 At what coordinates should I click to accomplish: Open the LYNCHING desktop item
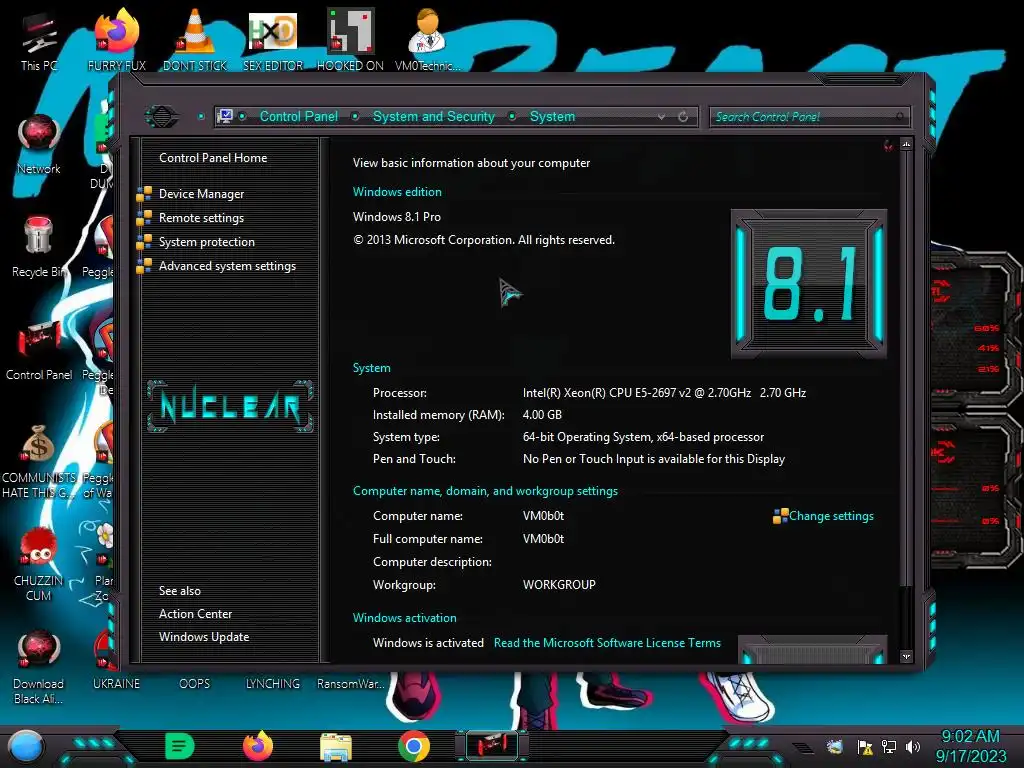(x=273, y=683)
